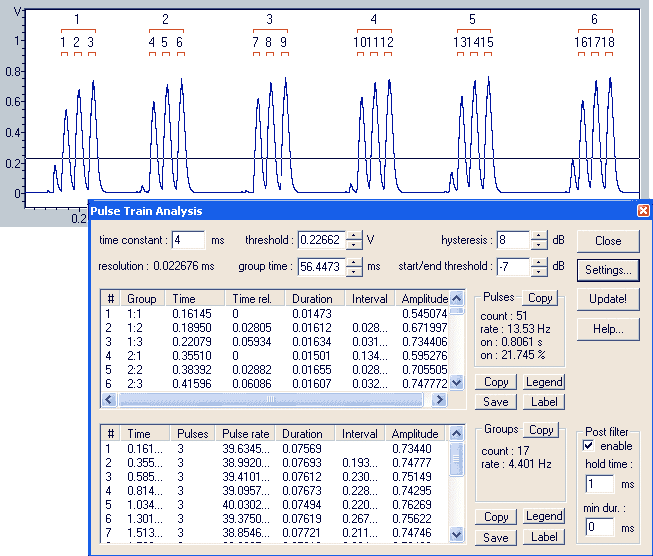
Task: Open Help... for pulse train analysis
Action: [608, 329]
